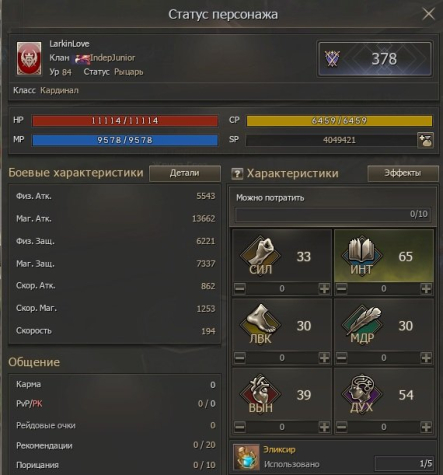The image size is (443, 475).
Task: Click the ВЫН constitution heart icon
Action: point(260,393)
